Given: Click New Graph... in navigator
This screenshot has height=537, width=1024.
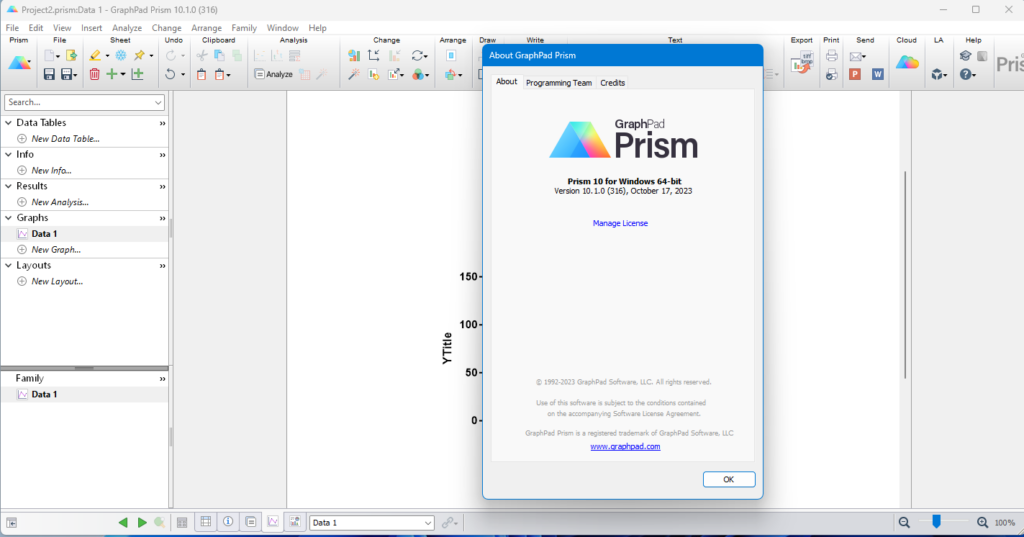Looking at the screenshot, I should tap(56, 250).
